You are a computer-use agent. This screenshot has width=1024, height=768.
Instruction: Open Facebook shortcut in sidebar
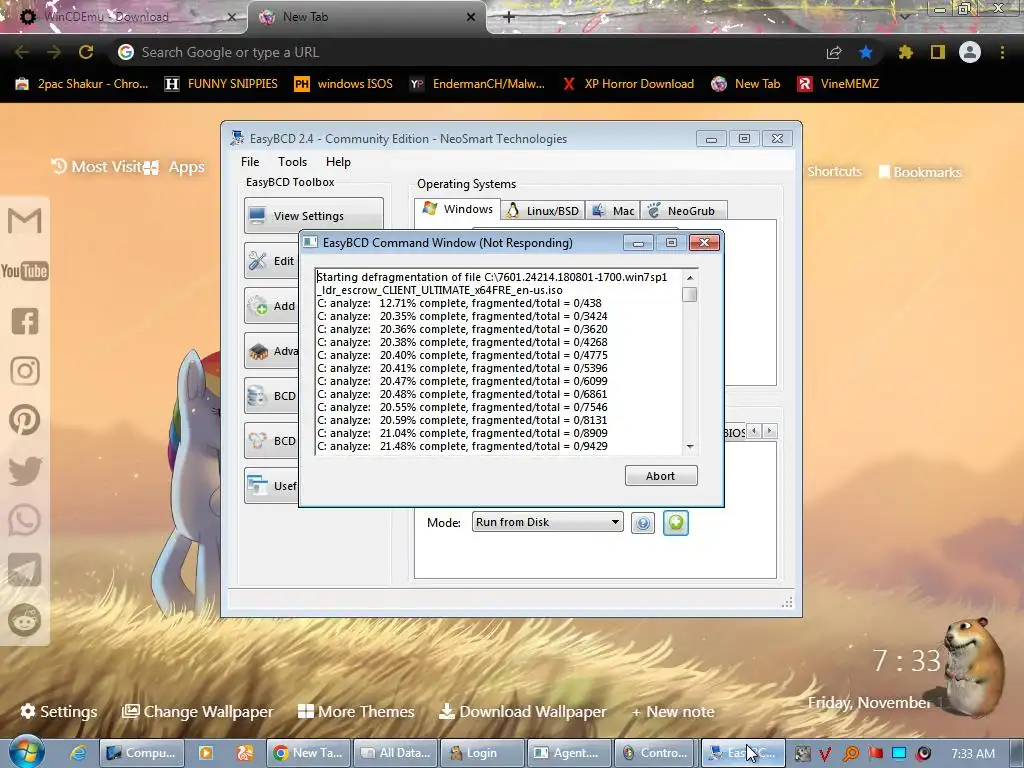pos(25,321)
